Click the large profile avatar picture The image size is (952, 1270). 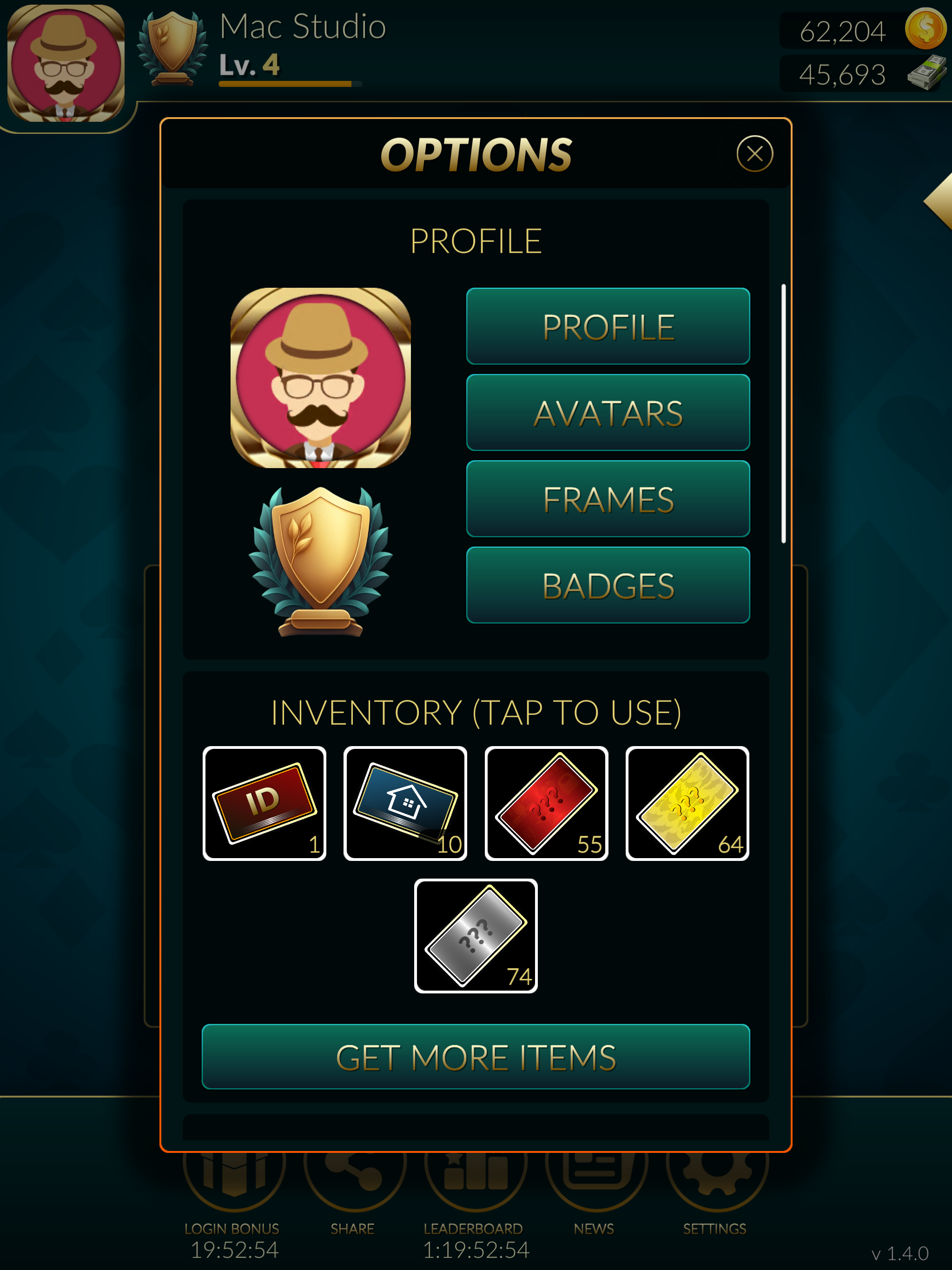click(320, 378)
